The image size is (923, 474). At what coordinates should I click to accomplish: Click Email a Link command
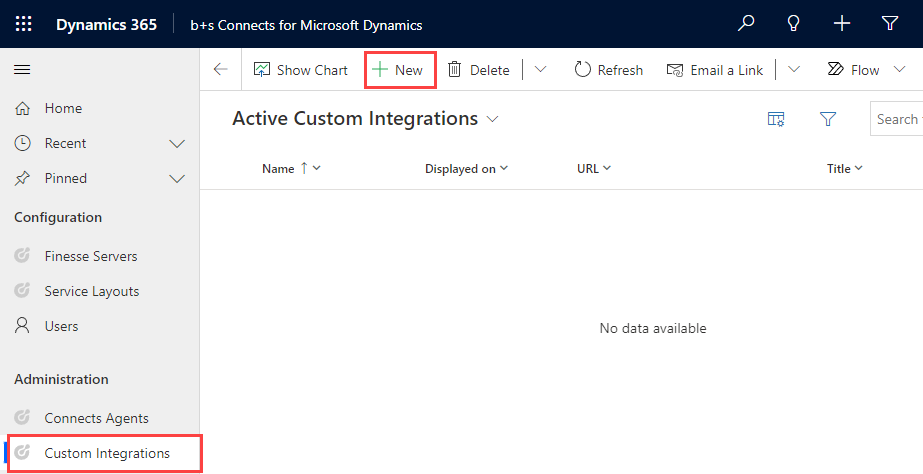pos(715,70)
